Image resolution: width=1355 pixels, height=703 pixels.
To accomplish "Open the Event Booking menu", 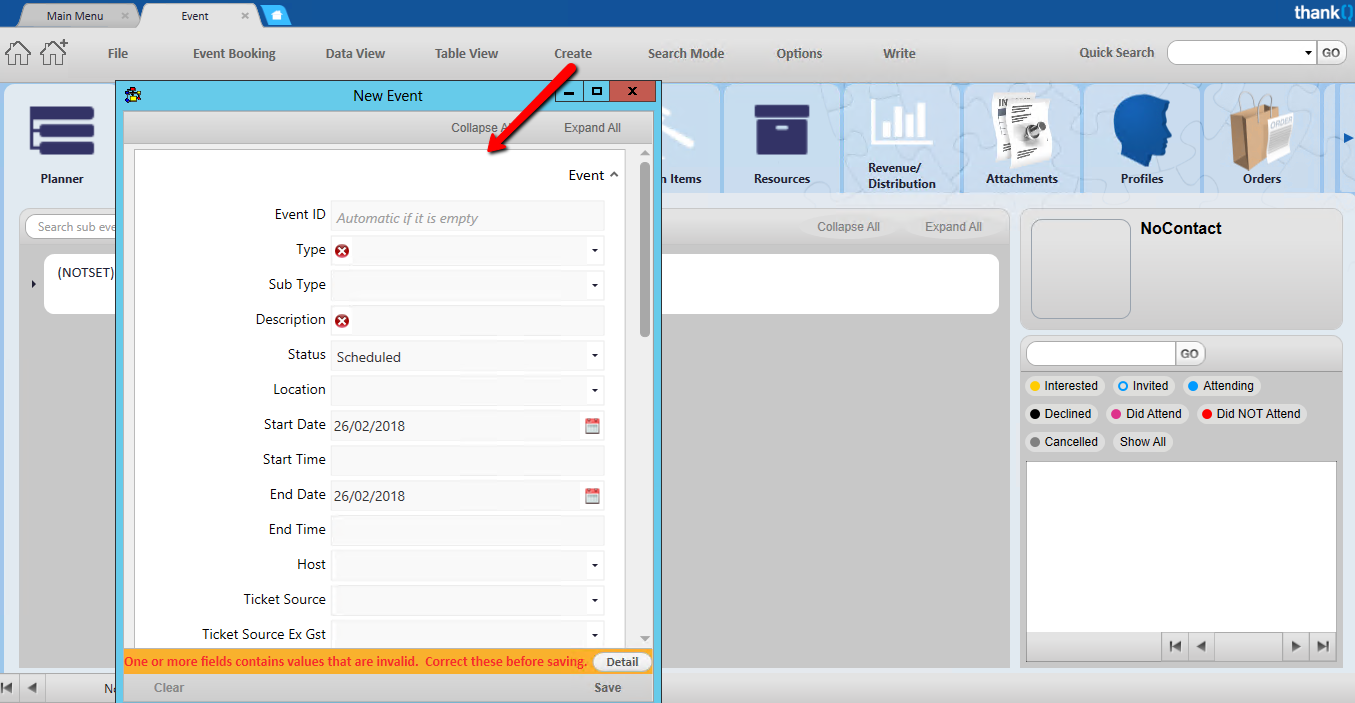I will tap(234, 54).
